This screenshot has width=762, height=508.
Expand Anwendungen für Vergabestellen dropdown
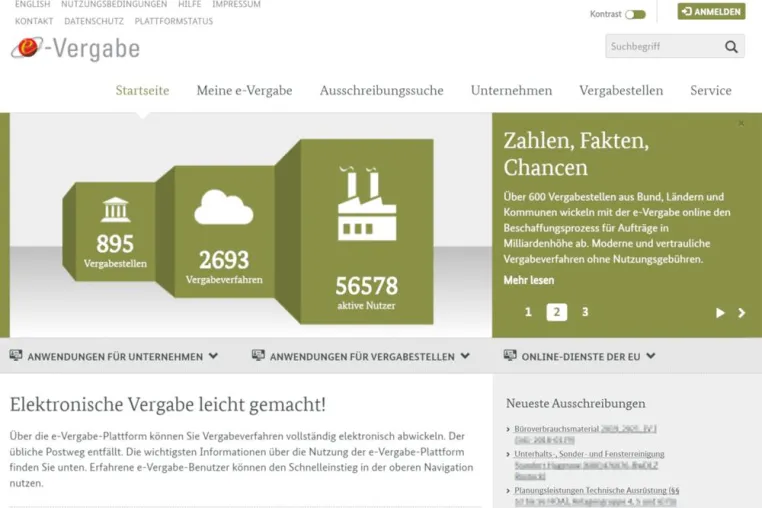465,356
